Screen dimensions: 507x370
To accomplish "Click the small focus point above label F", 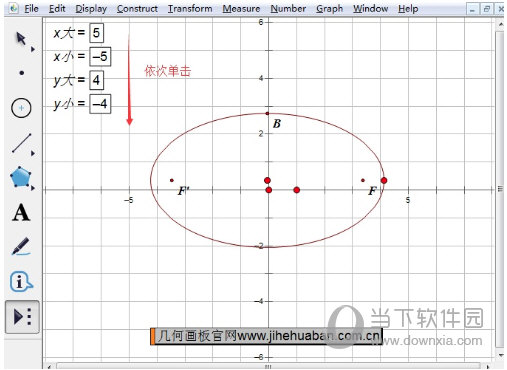I will point(363,180).
